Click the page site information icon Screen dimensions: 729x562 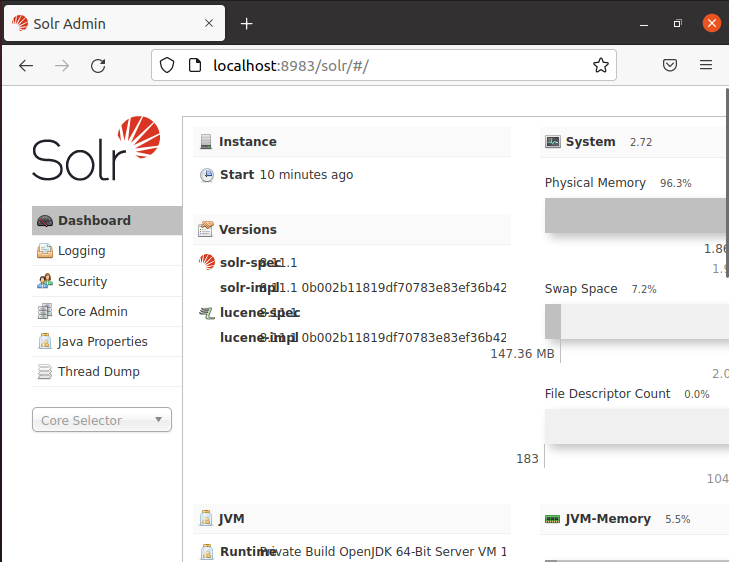tap(195, 66)
